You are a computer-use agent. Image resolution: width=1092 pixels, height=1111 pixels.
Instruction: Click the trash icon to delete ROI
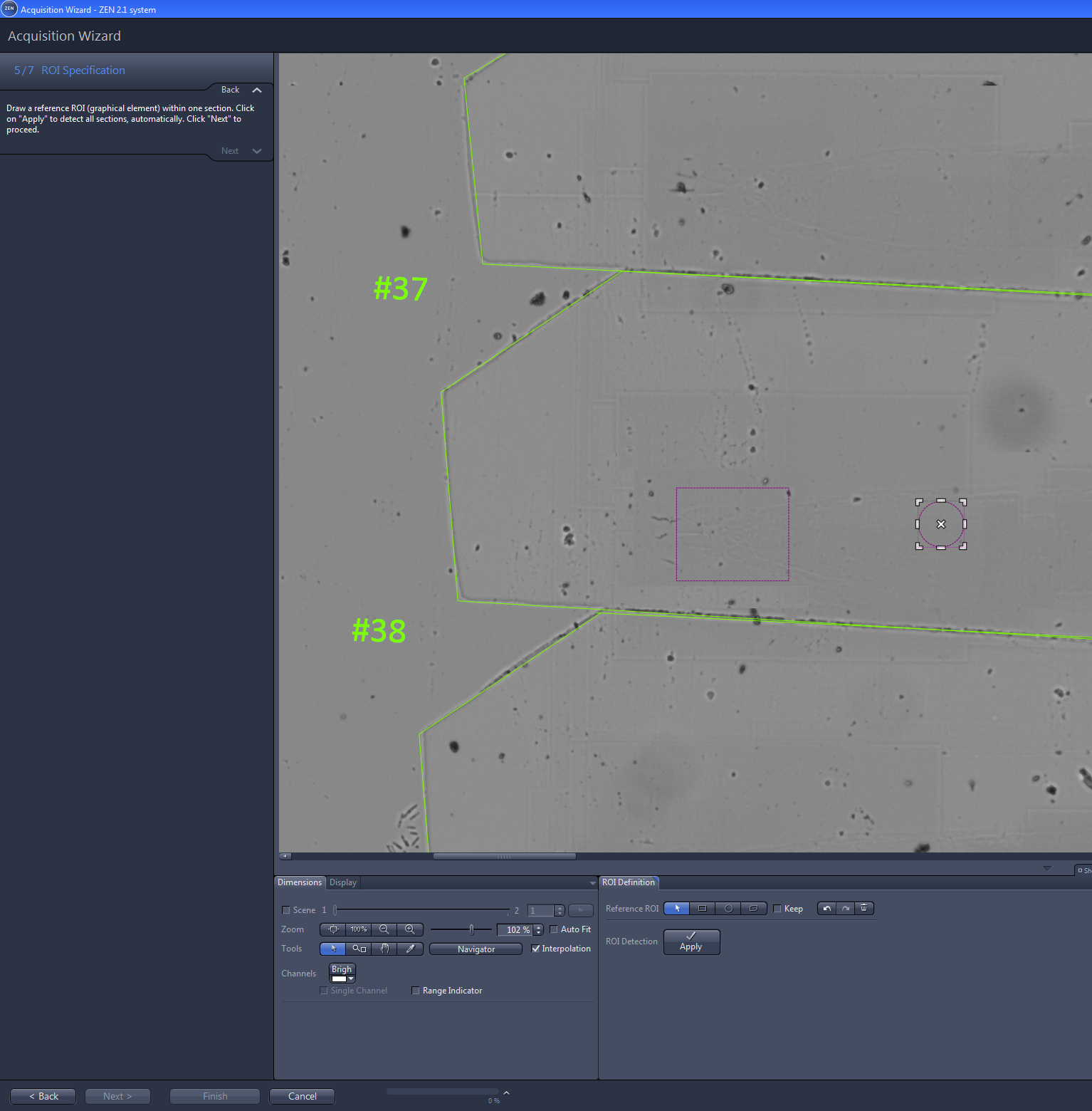(863, 908)
